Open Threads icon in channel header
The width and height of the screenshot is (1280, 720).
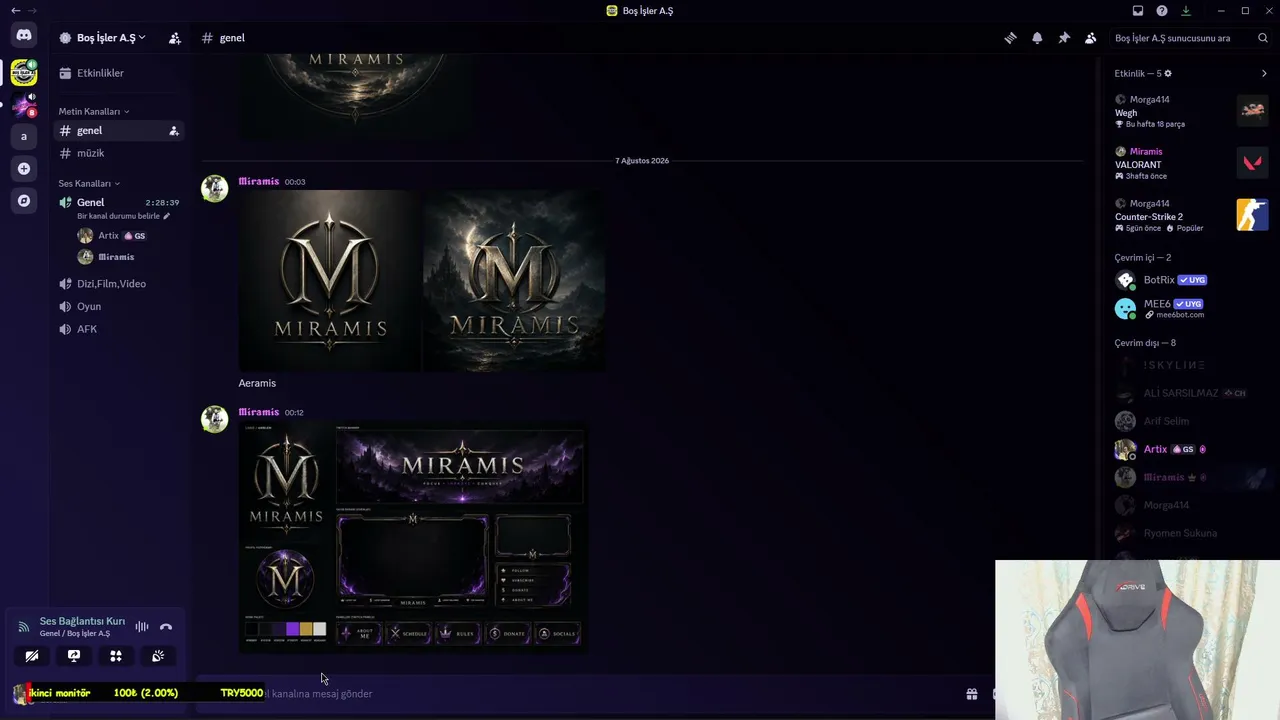coord(1010,38)
